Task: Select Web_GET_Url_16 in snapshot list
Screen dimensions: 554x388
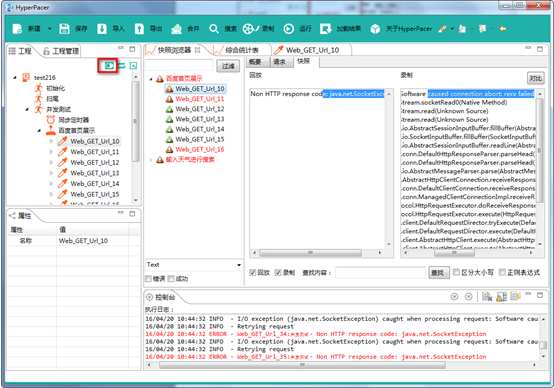Action: click(200, 149)
